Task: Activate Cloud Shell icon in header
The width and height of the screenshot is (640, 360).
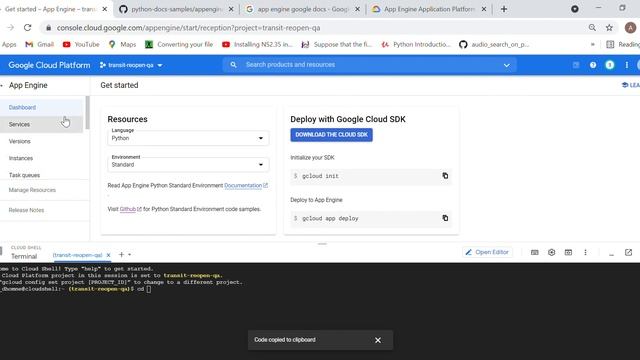Action: [576, 65]
